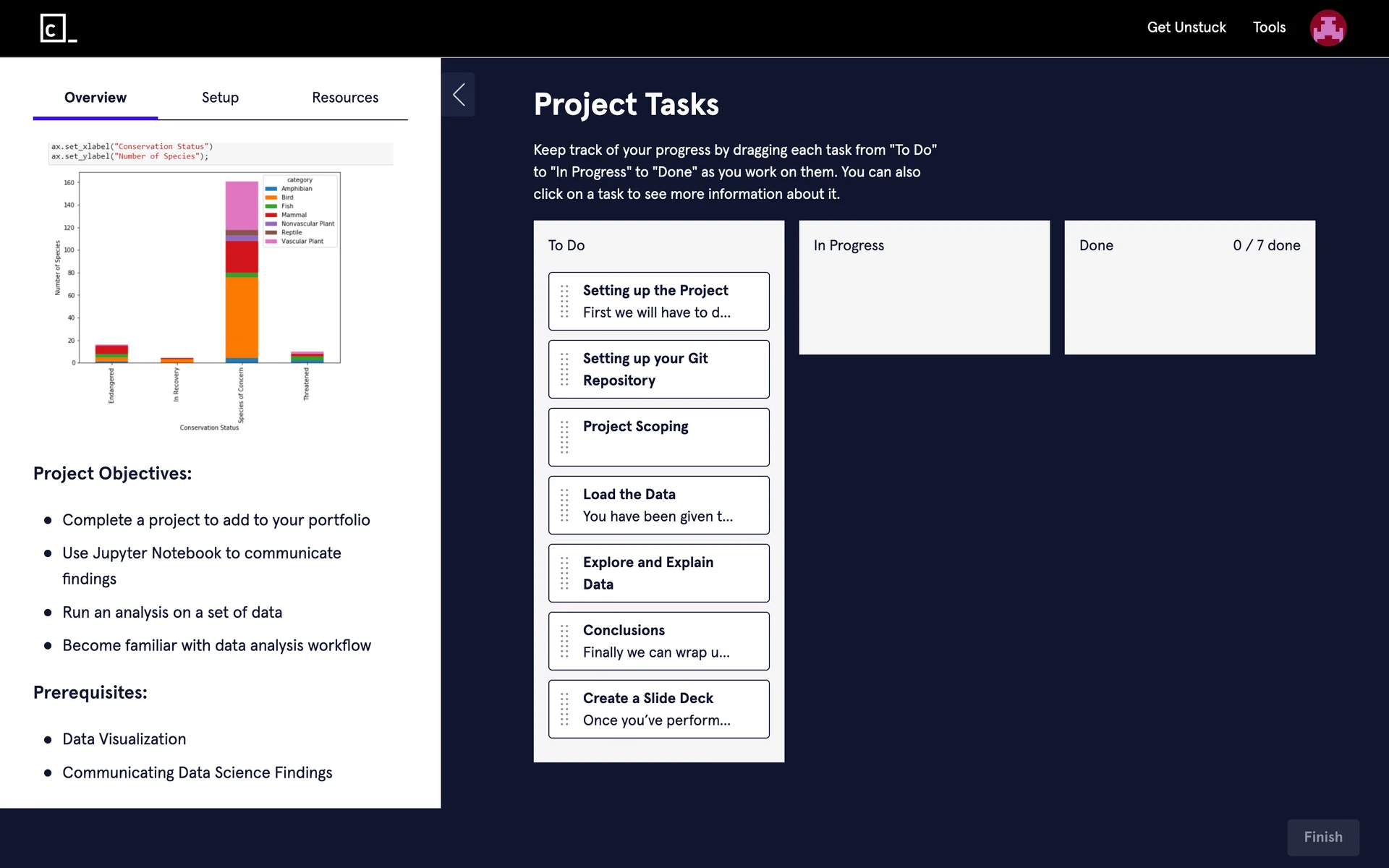The height and width of the screenshot is (868, 1389).
Task: Click drag handle on Load the Data card
Action: 565,506
